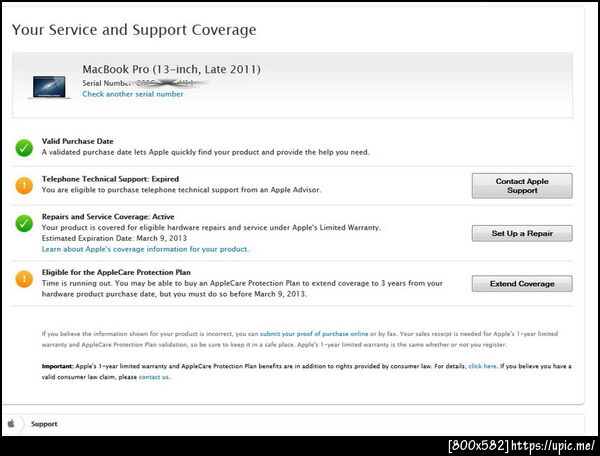This screenshot has width=600, height=456.
Task: Click Repairs and Service Coverage: Active heading
Action: pyautogui.click(x=108, y=217)
